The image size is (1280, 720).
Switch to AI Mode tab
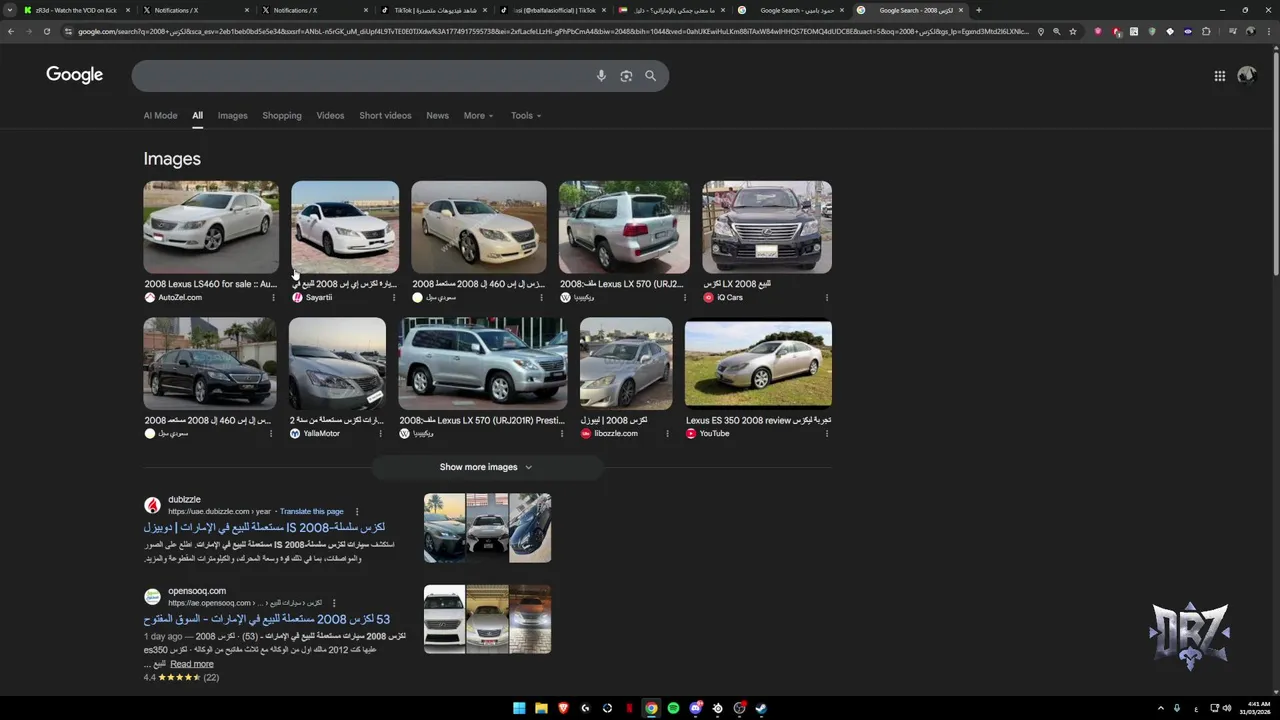click(x=160, y=116)
